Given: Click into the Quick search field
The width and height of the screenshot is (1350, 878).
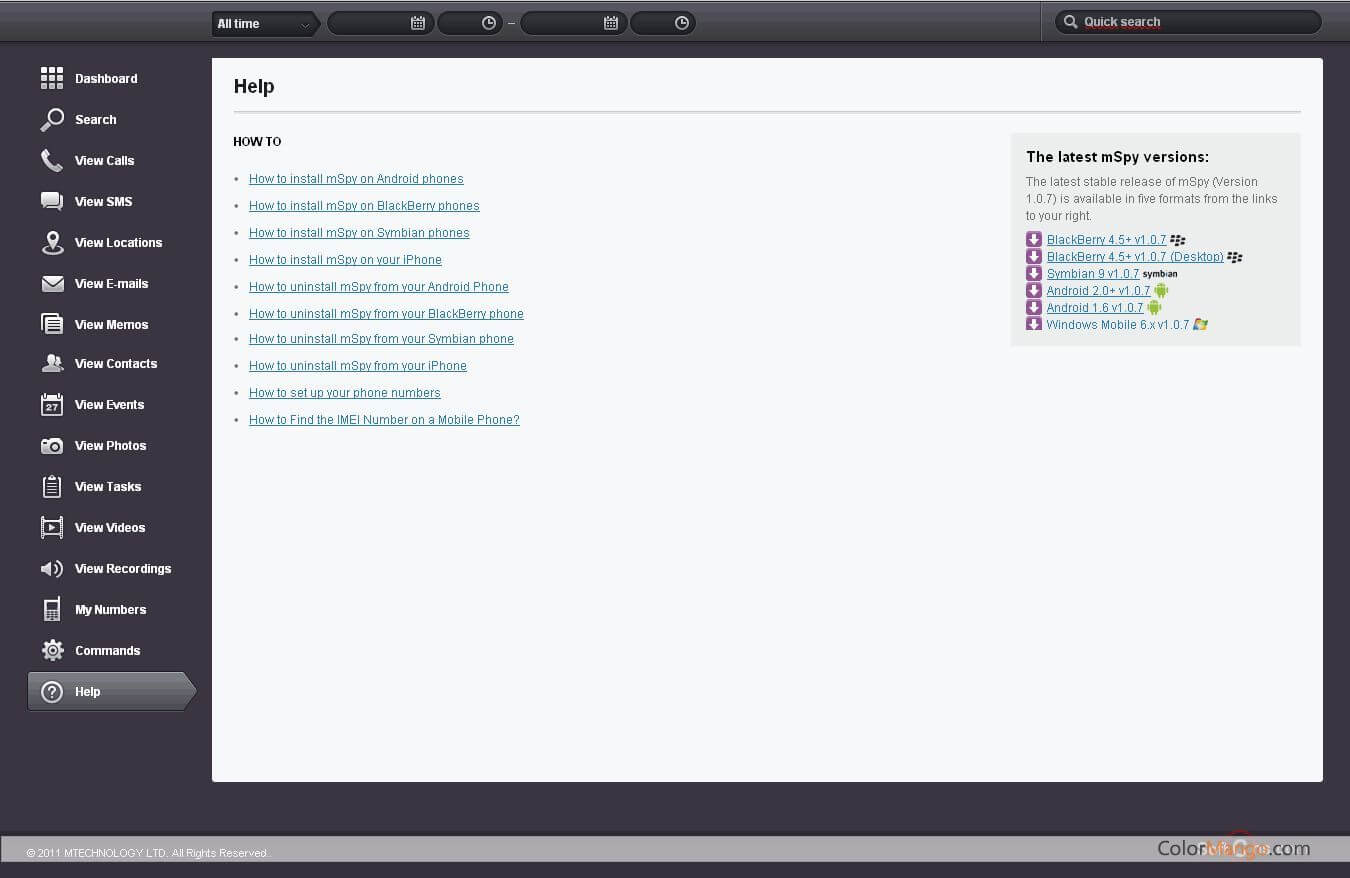Looking at the screenshot, I should coord(1195,22).
